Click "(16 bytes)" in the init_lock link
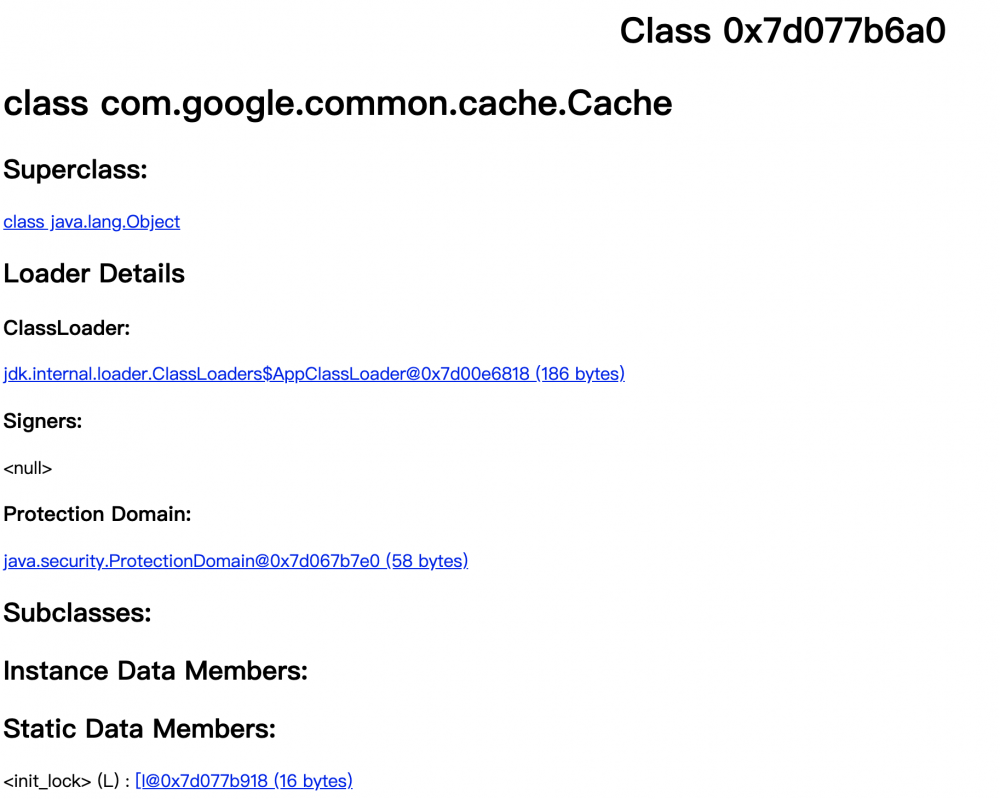The image size is (1000, 799). point(313,781)
